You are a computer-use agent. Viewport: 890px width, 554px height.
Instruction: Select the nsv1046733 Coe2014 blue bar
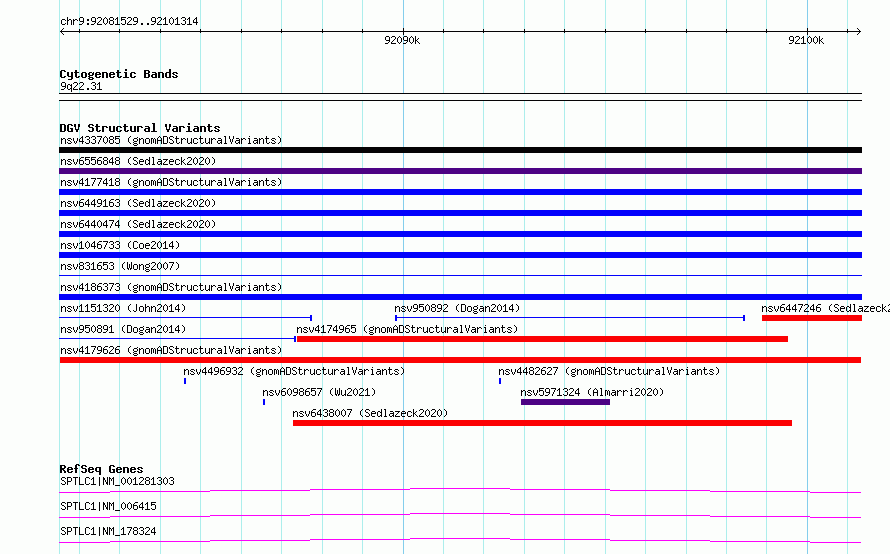pyautogui.click(x=460, y=255)
